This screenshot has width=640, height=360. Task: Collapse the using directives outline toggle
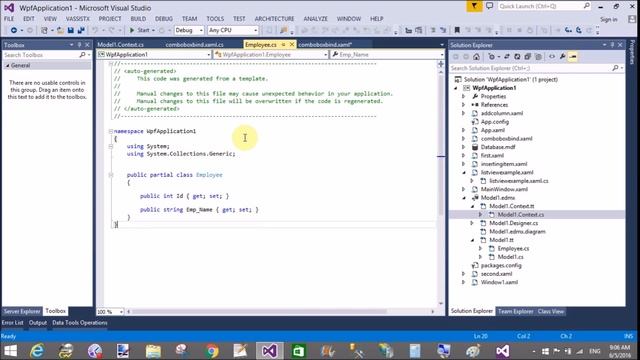(111, 146)
